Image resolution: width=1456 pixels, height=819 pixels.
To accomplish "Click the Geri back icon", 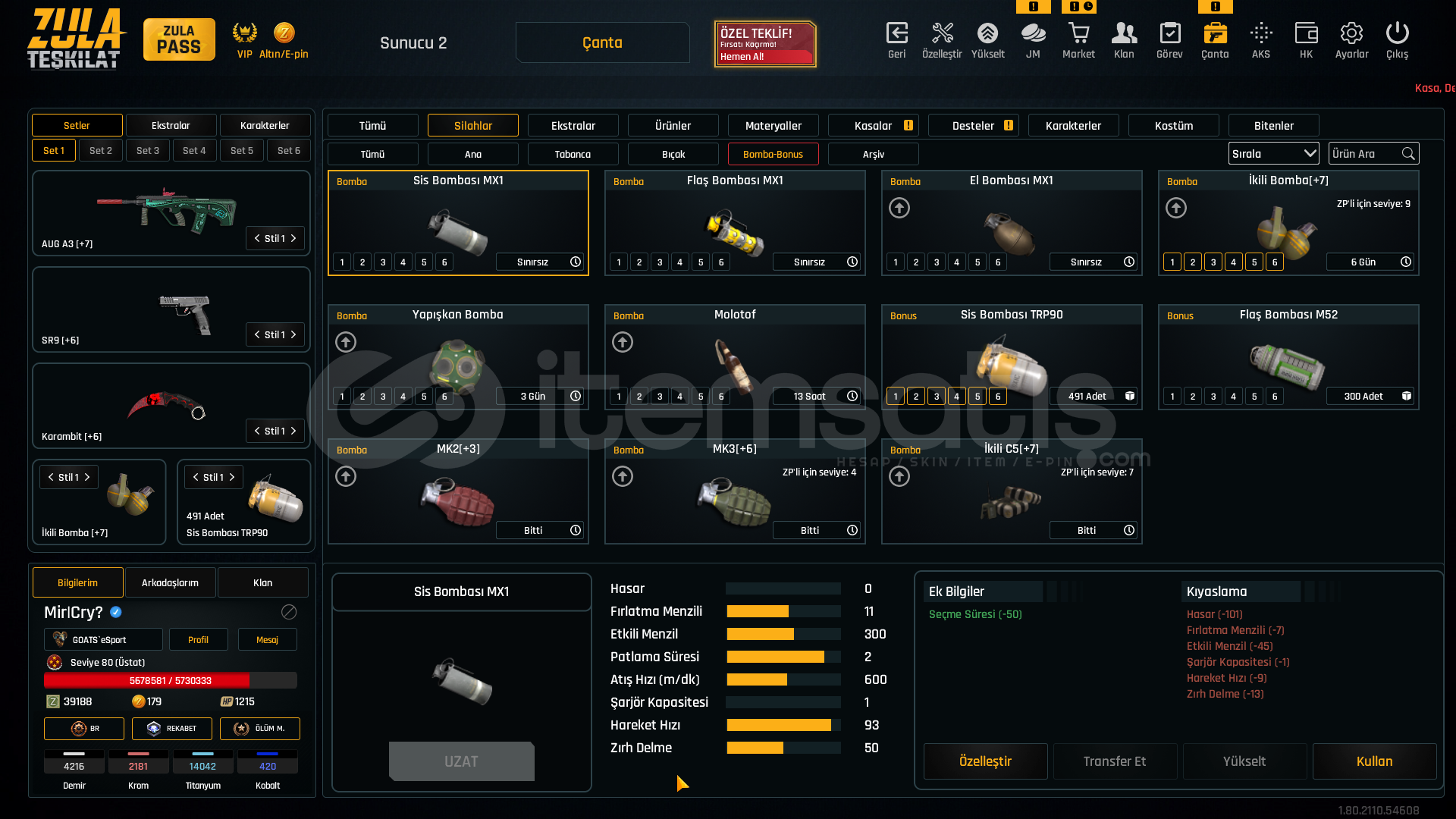I will (896, 33).
